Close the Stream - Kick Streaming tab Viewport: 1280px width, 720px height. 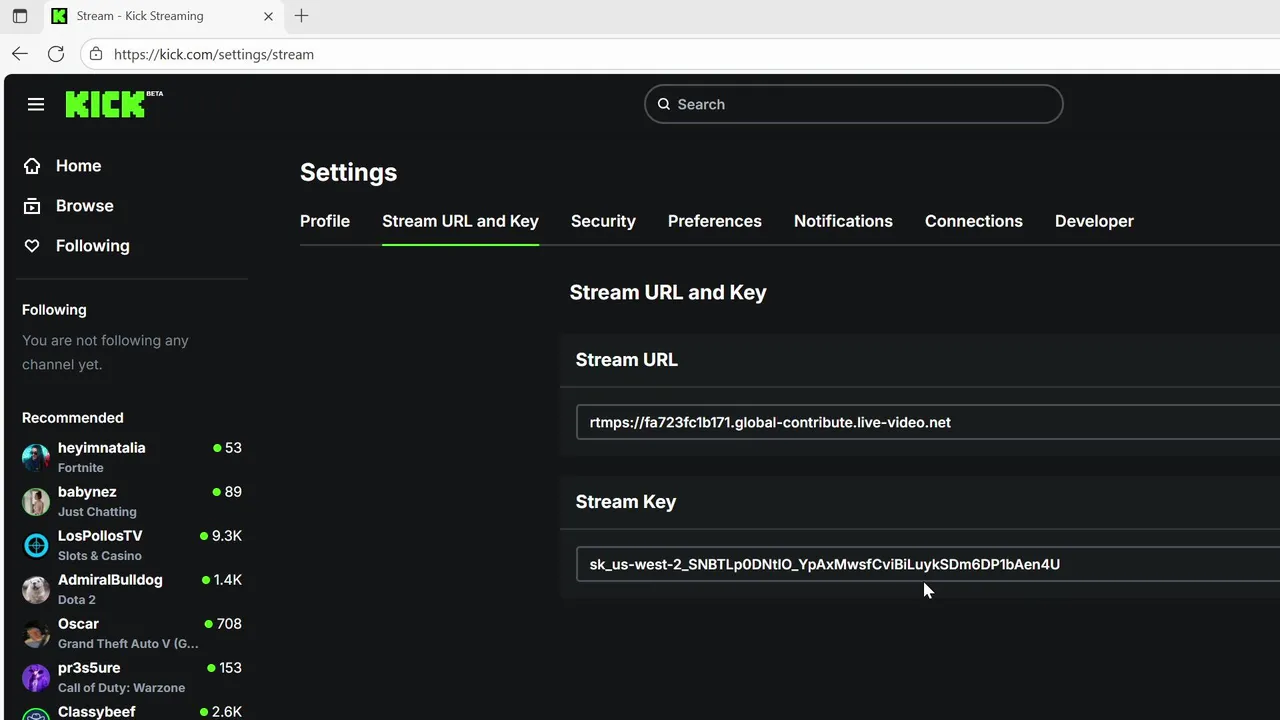[x=268, y=16]
